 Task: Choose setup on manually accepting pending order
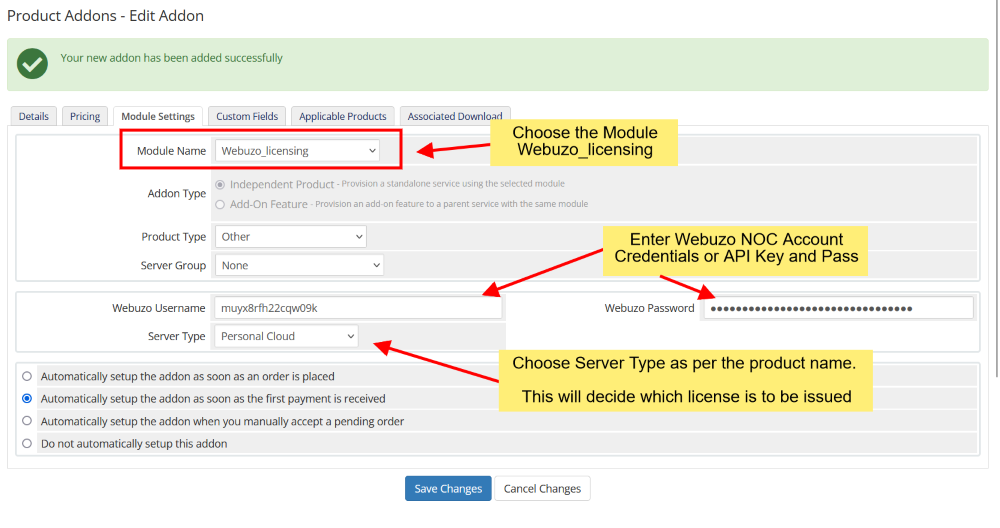27,421
